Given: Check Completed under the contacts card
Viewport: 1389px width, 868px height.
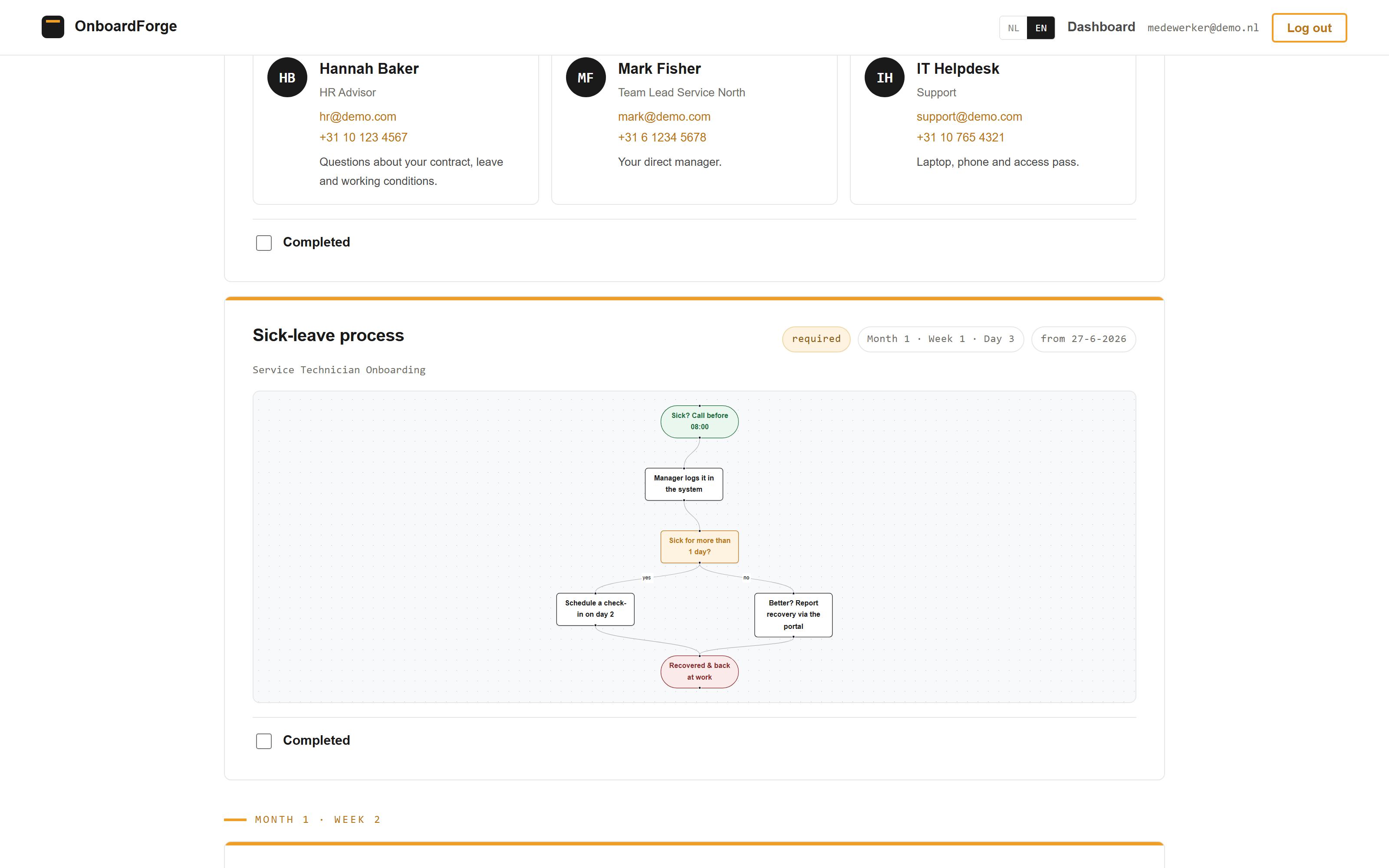Looking at the screenshot, I should point(264,243).
